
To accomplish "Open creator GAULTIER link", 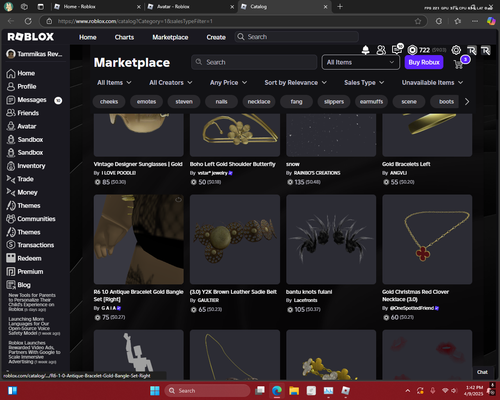I will (208, 300).
